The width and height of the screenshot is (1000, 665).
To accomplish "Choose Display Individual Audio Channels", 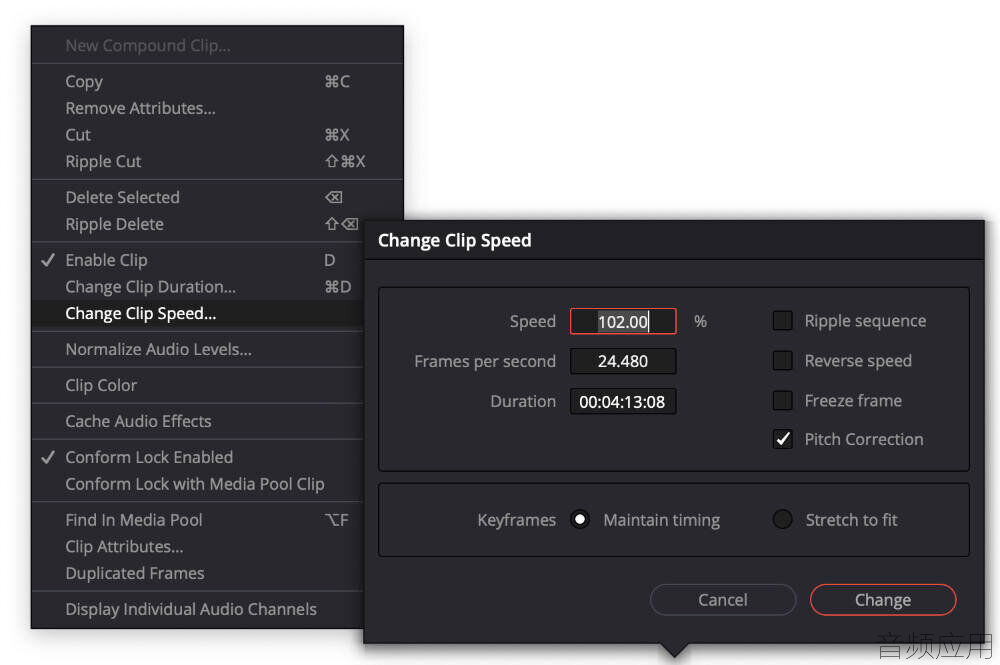I will pyautogui.click(x=198, y=609).
